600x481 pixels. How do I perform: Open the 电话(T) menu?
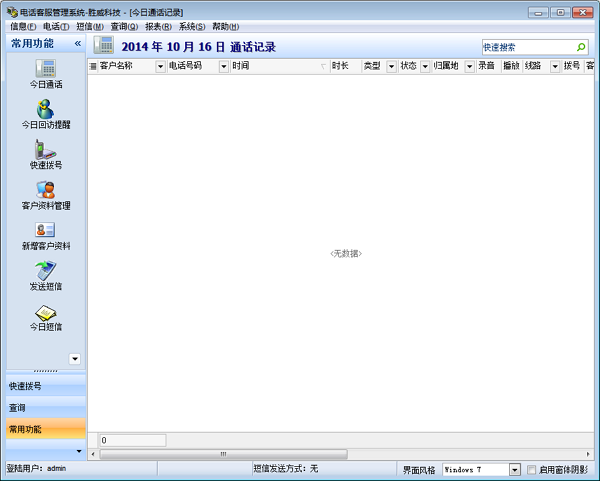(x=56, y=26)
